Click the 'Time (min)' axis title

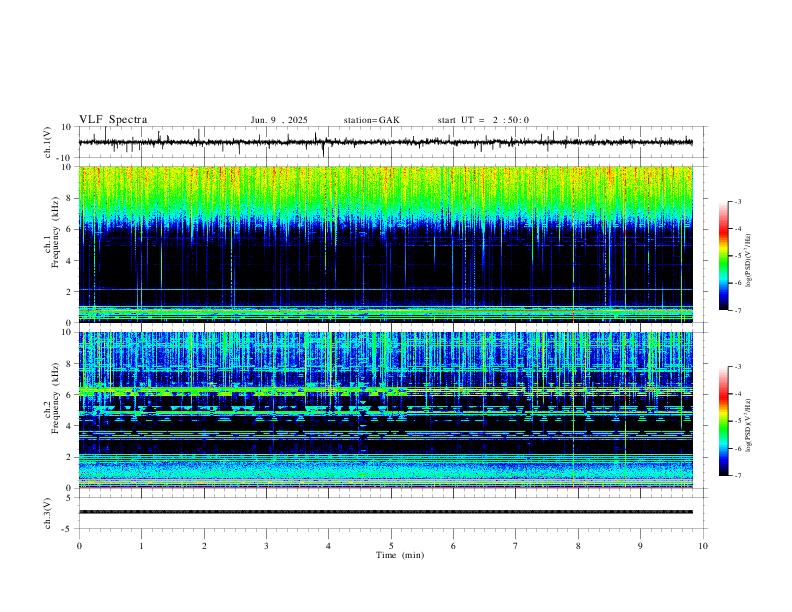coord(400,555)
